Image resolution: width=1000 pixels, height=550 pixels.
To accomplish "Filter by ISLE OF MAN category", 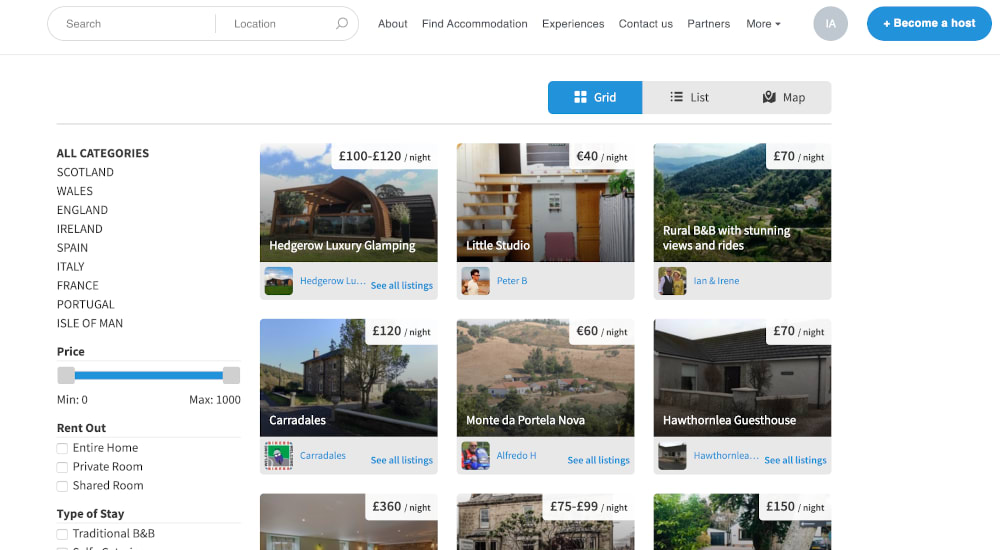I will 89,323.
